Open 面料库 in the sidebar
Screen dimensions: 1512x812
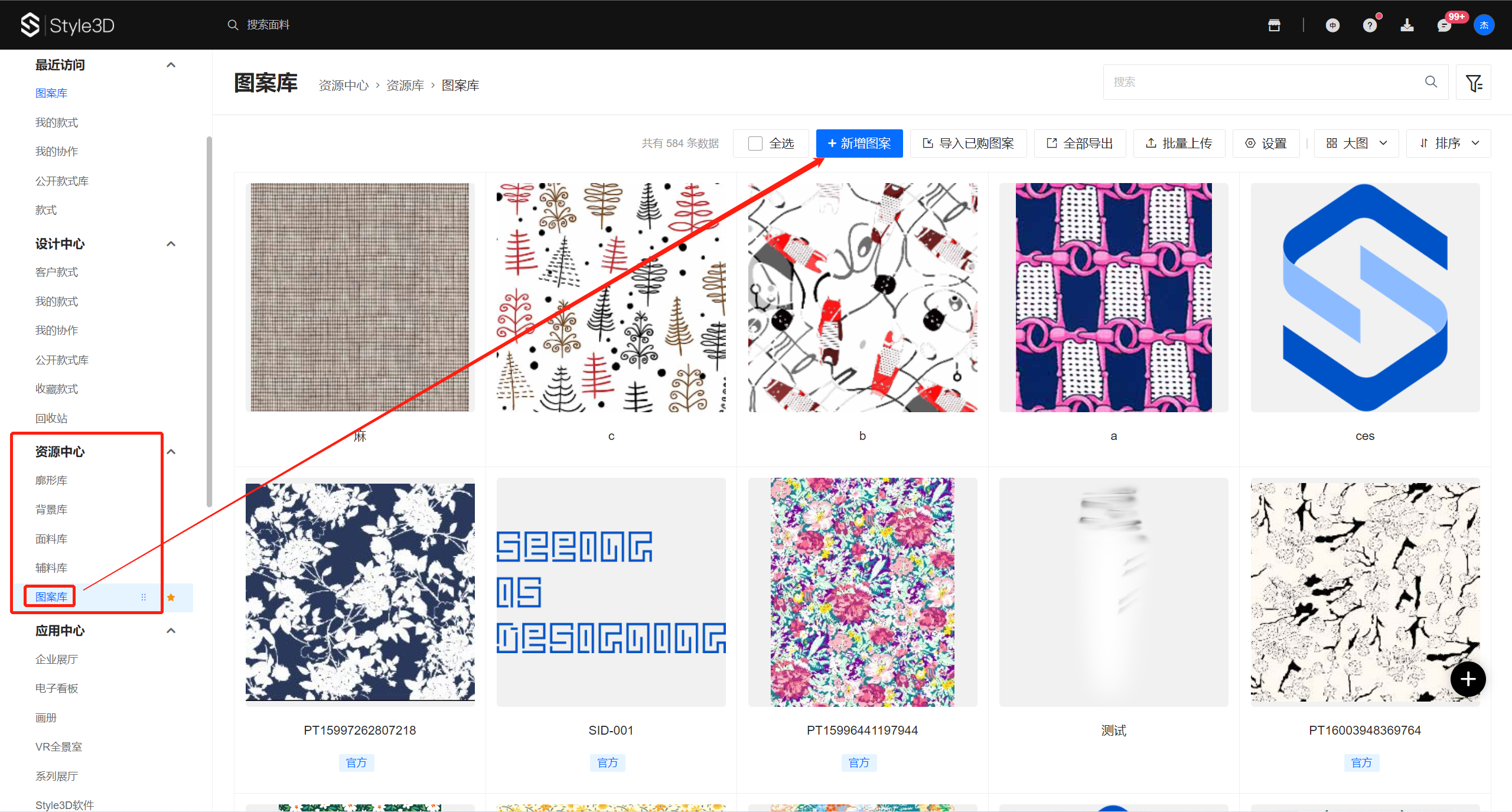click(x=51, y=539)
